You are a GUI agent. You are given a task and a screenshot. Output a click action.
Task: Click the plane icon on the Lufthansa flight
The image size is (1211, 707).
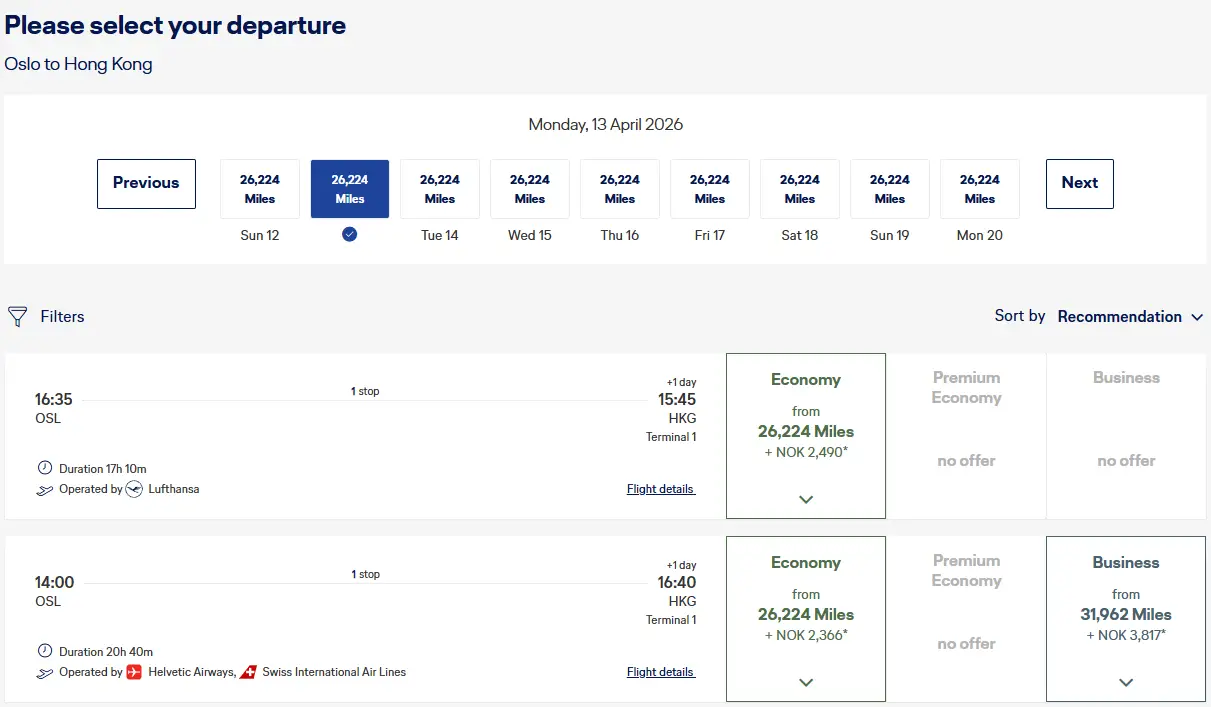[x=45, y=490]
